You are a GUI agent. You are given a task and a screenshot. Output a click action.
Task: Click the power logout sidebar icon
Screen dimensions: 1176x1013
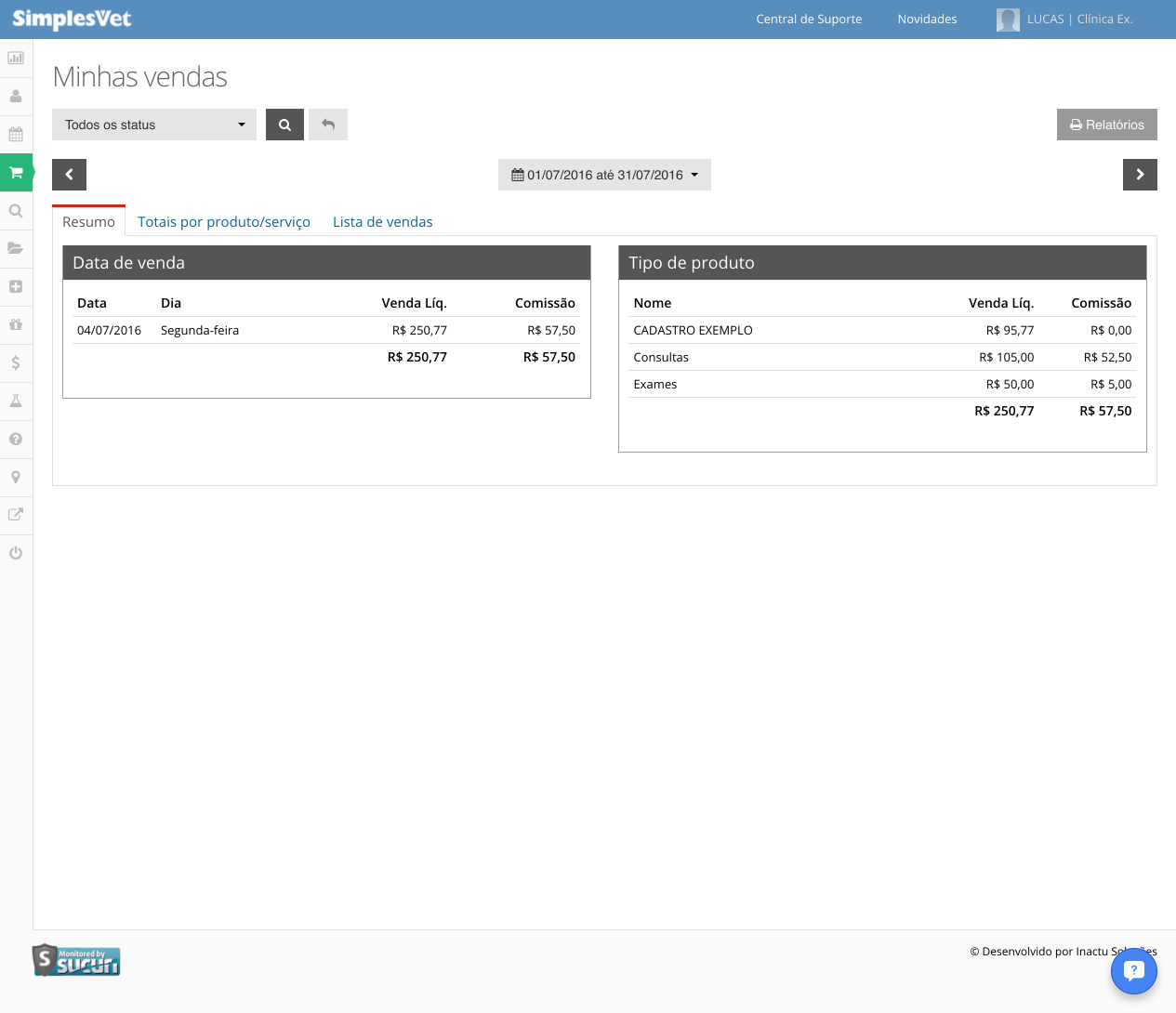click(16, 553)
